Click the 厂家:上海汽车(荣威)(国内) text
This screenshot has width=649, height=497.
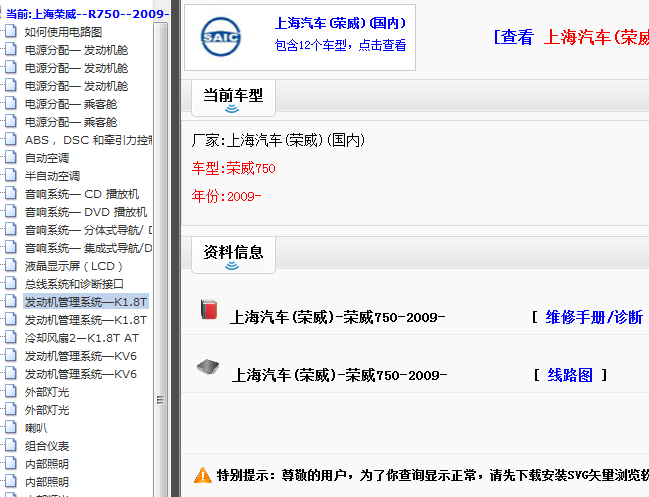(x=278, y=140)
